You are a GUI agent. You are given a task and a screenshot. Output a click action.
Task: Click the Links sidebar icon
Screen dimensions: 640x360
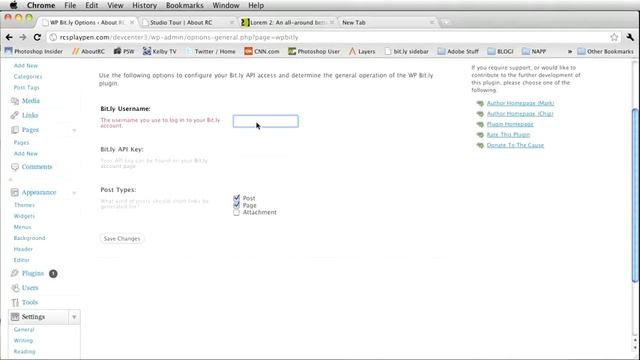[15, 115]
